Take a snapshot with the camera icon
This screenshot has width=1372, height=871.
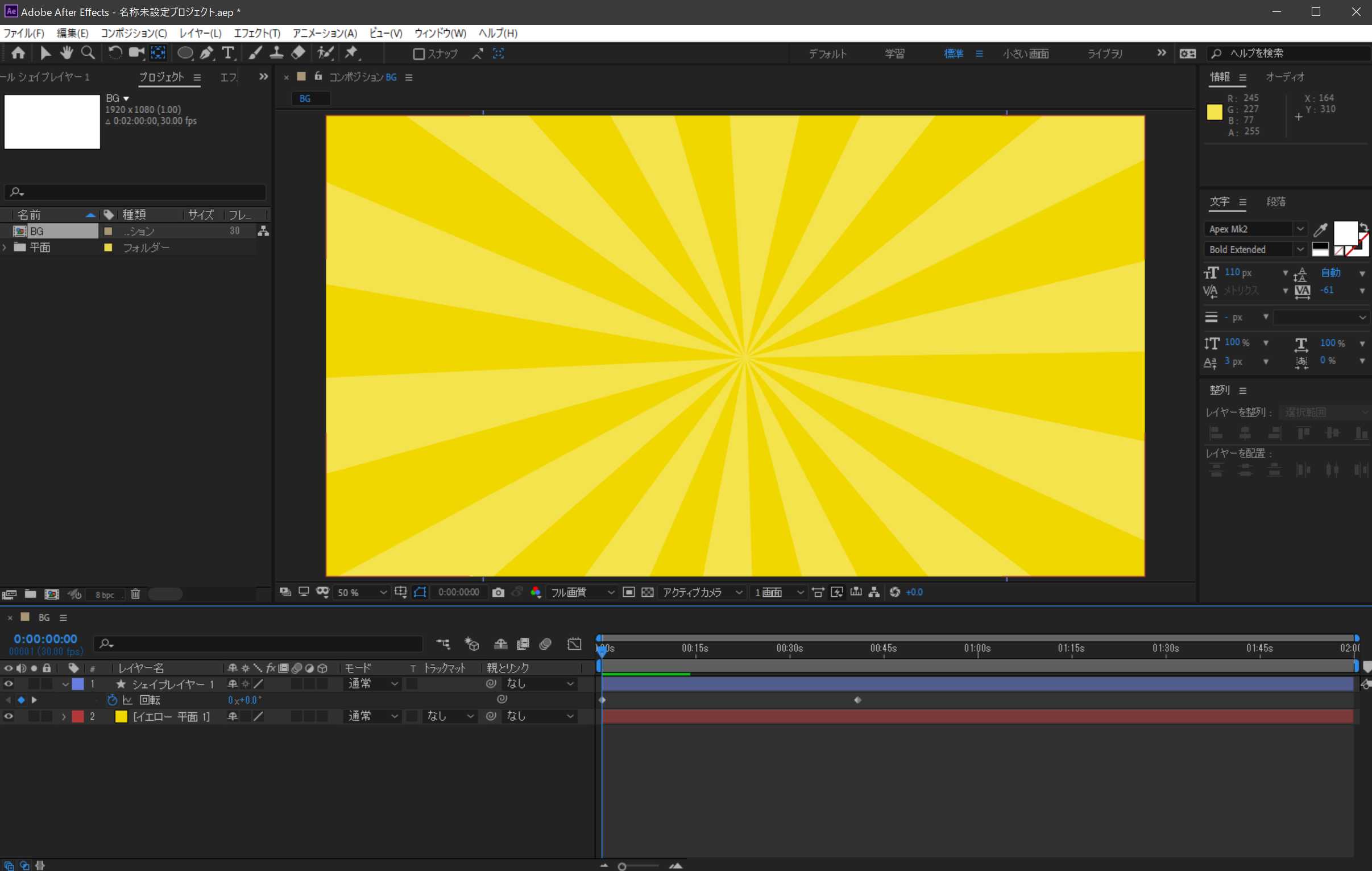(x=498, y=592)
